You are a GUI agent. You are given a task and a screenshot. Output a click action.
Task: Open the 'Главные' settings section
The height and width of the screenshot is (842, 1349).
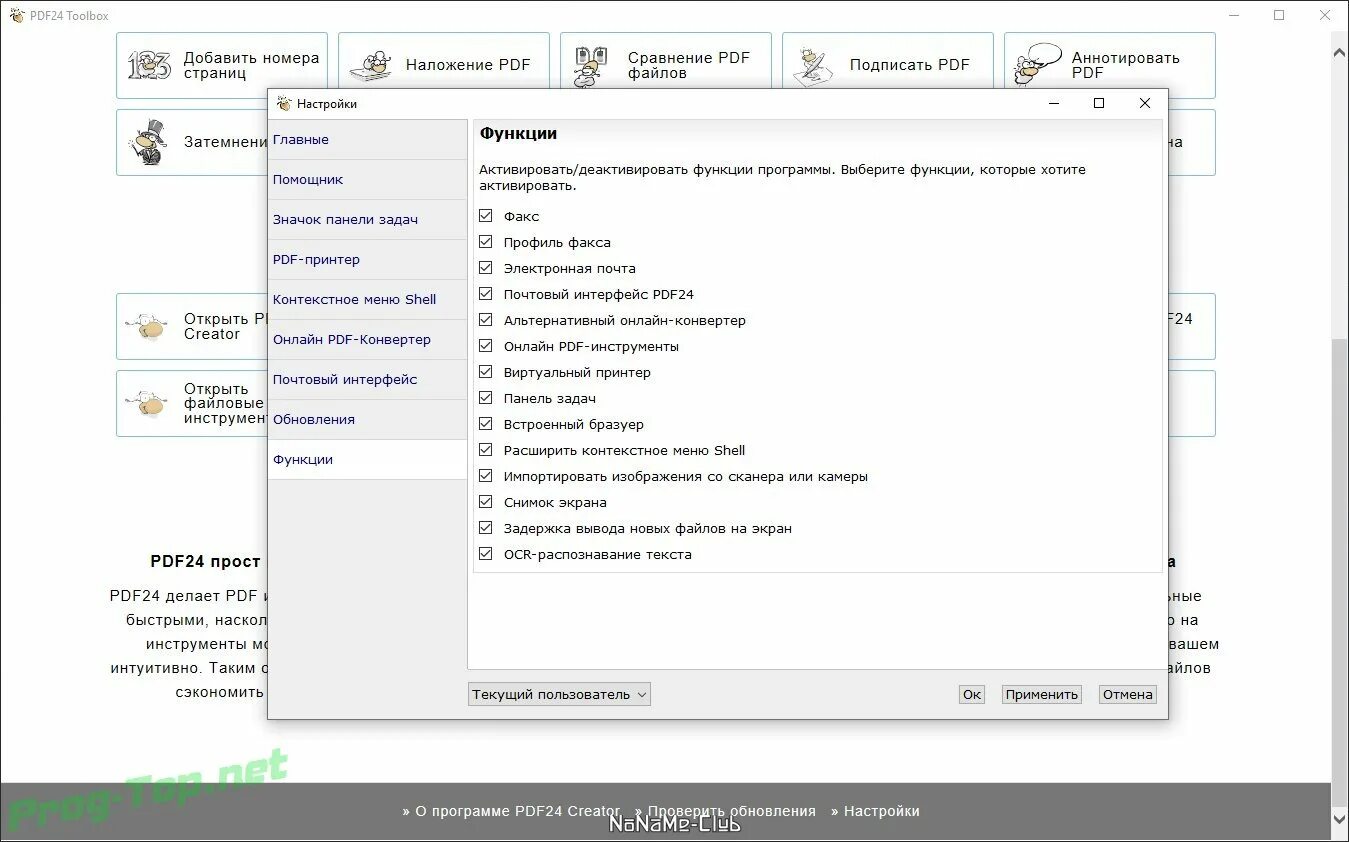coord(367,140)
